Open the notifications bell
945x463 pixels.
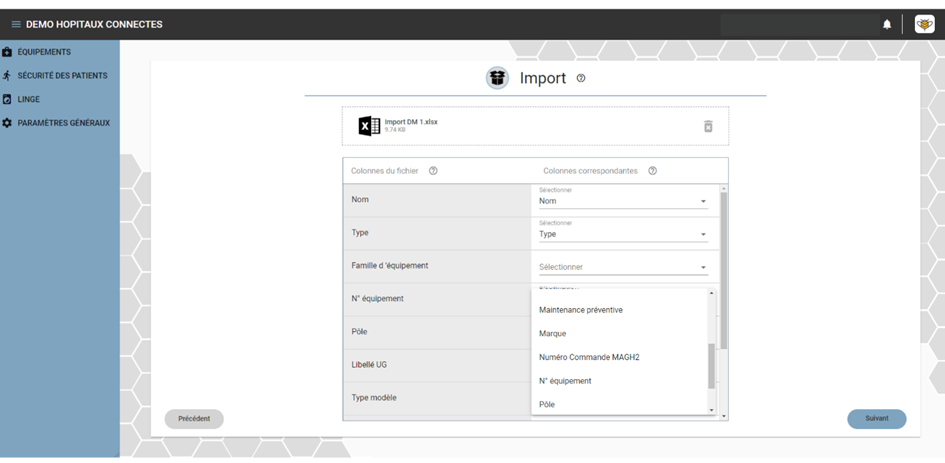point(887,24)
